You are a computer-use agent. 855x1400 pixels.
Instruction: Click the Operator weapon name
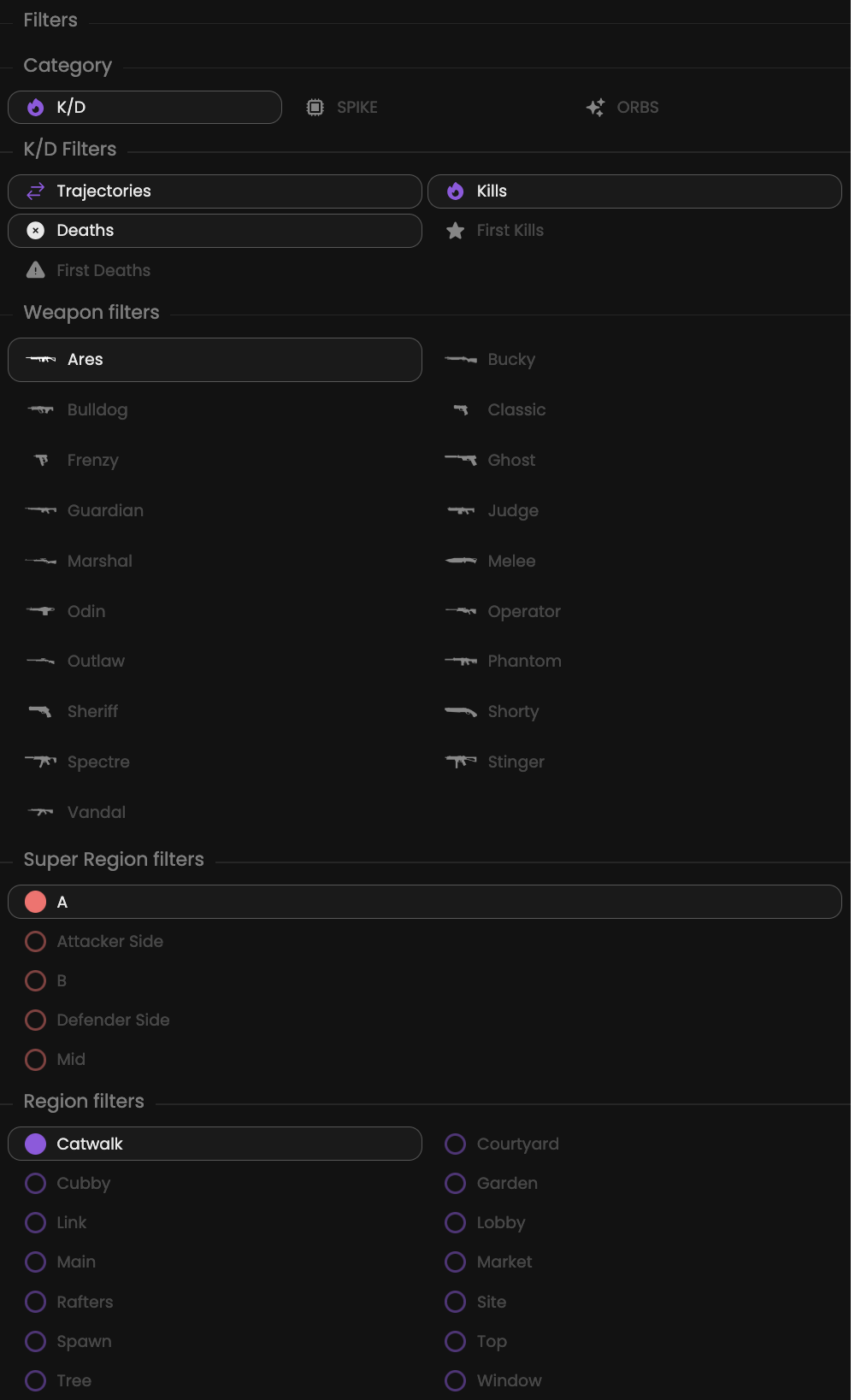[x=524, y=612]
